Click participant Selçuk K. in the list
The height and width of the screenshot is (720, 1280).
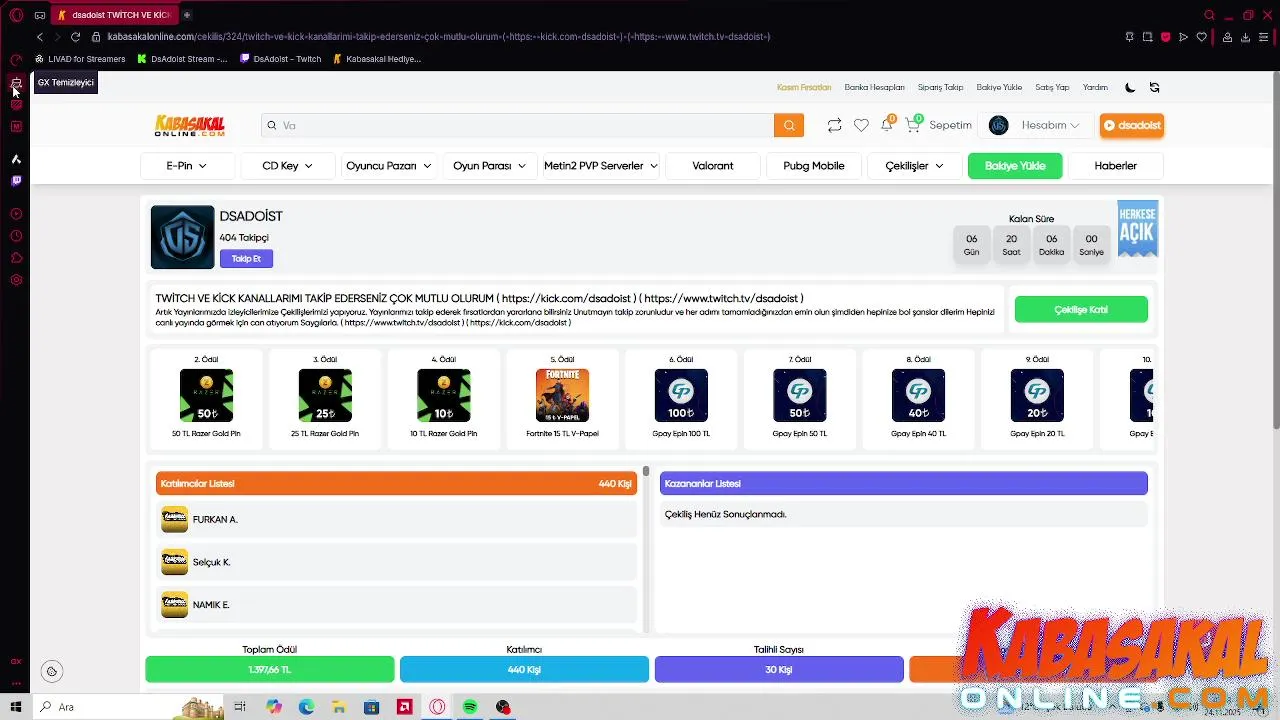point(397,562)
